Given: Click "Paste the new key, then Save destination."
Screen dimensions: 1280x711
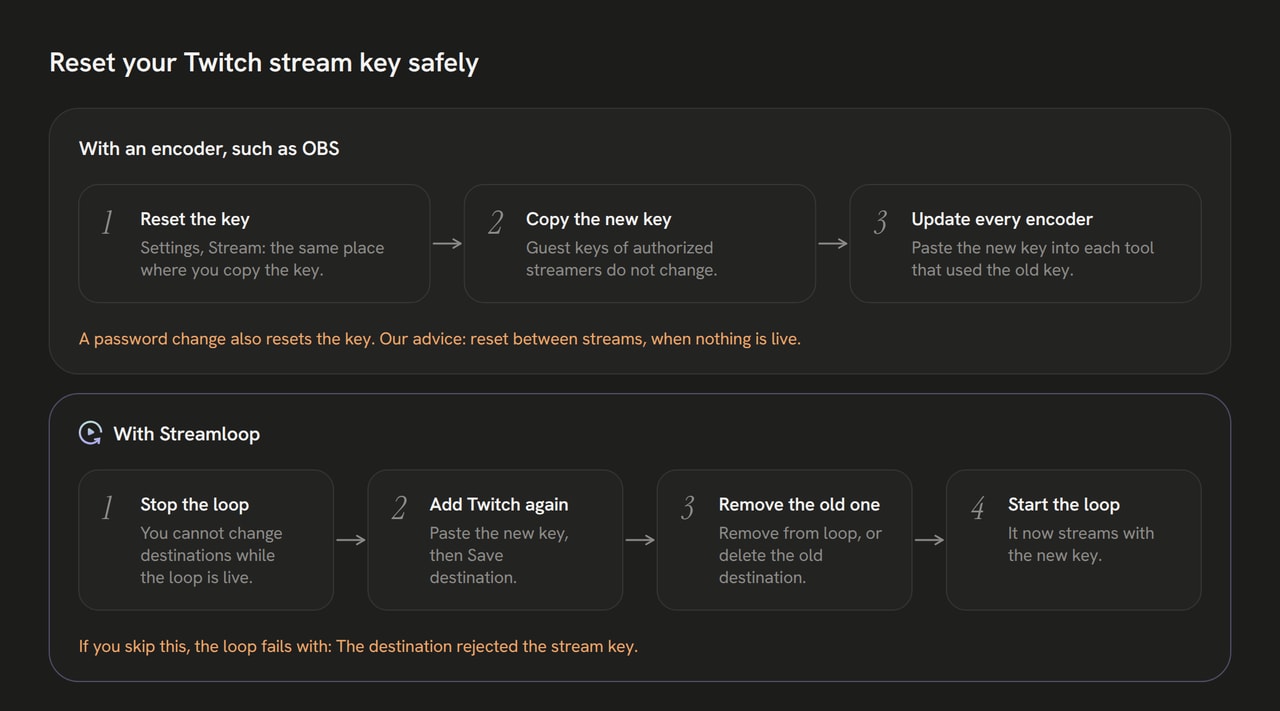Looking at the screenshot, I should (x=499, y=555).
